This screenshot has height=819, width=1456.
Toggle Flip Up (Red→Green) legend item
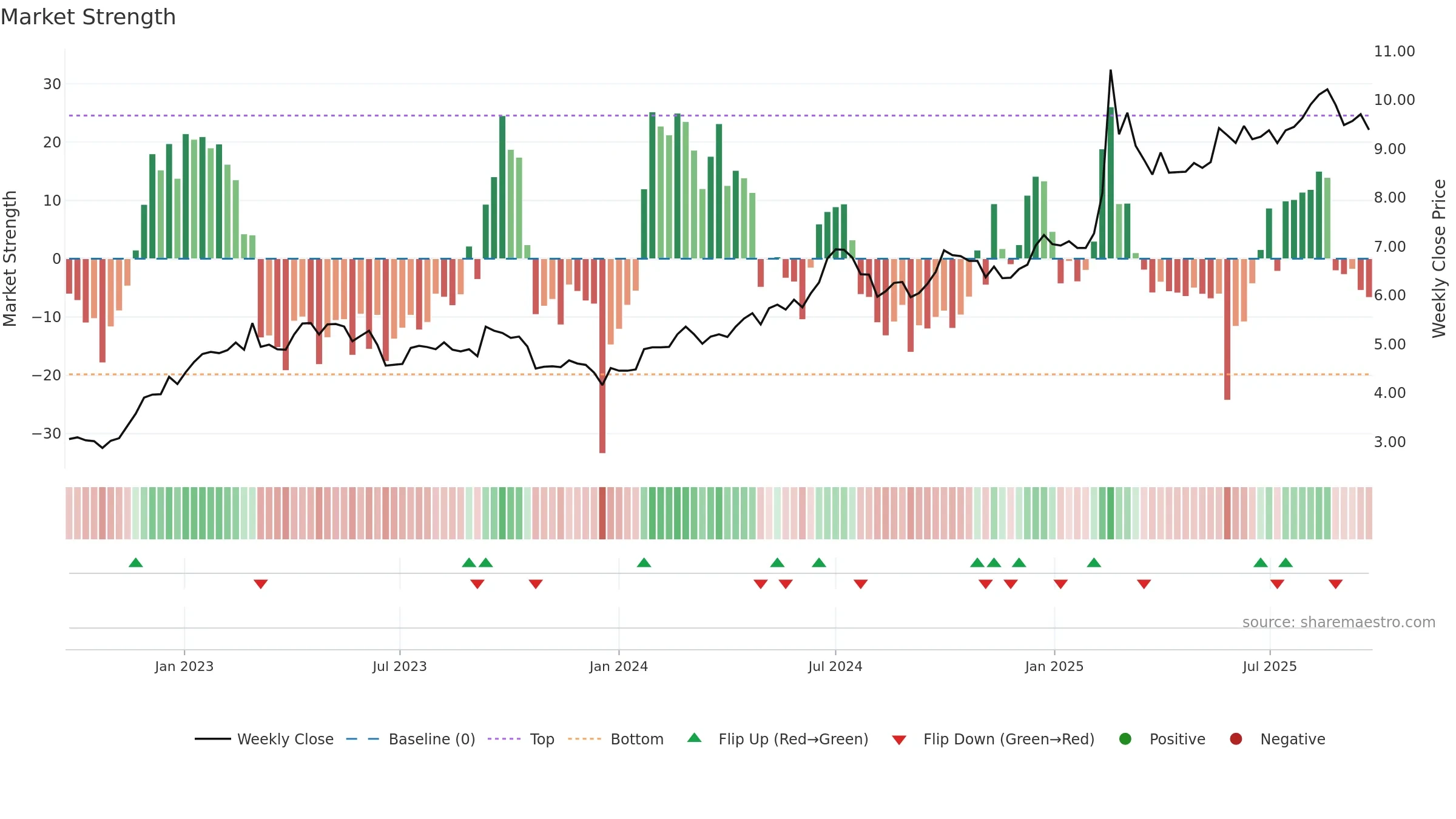[778, 739]
